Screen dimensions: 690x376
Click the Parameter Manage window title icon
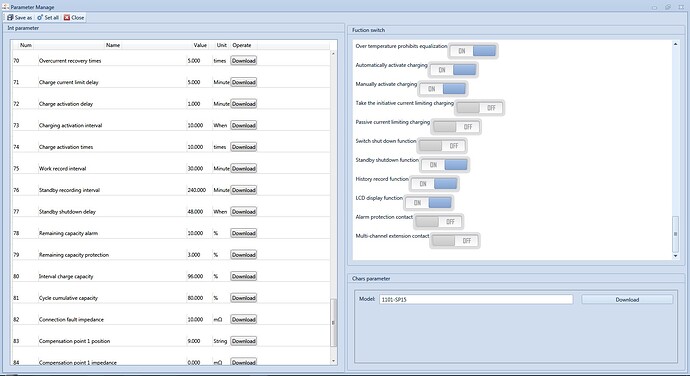point(5,7)
